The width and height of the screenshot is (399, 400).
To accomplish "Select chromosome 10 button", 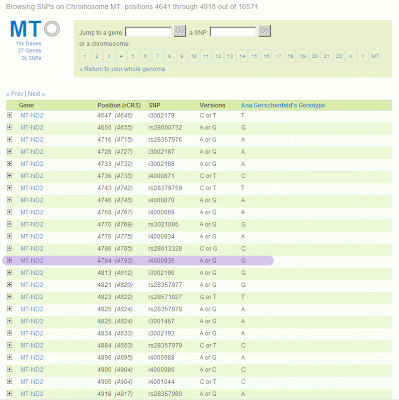I will (194, 56).
